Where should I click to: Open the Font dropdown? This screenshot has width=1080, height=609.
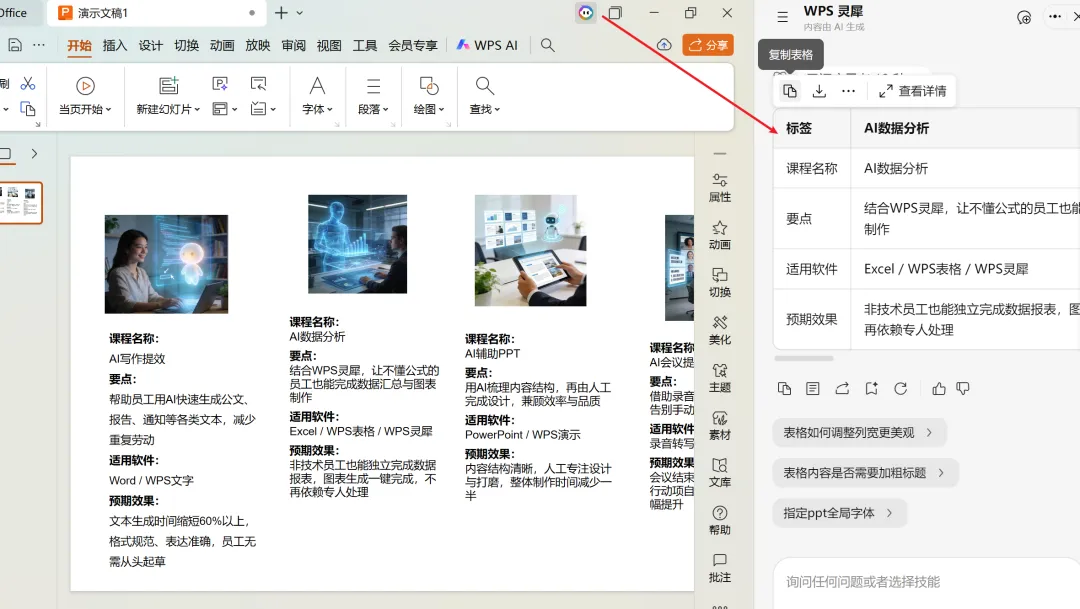pos(317,109)
